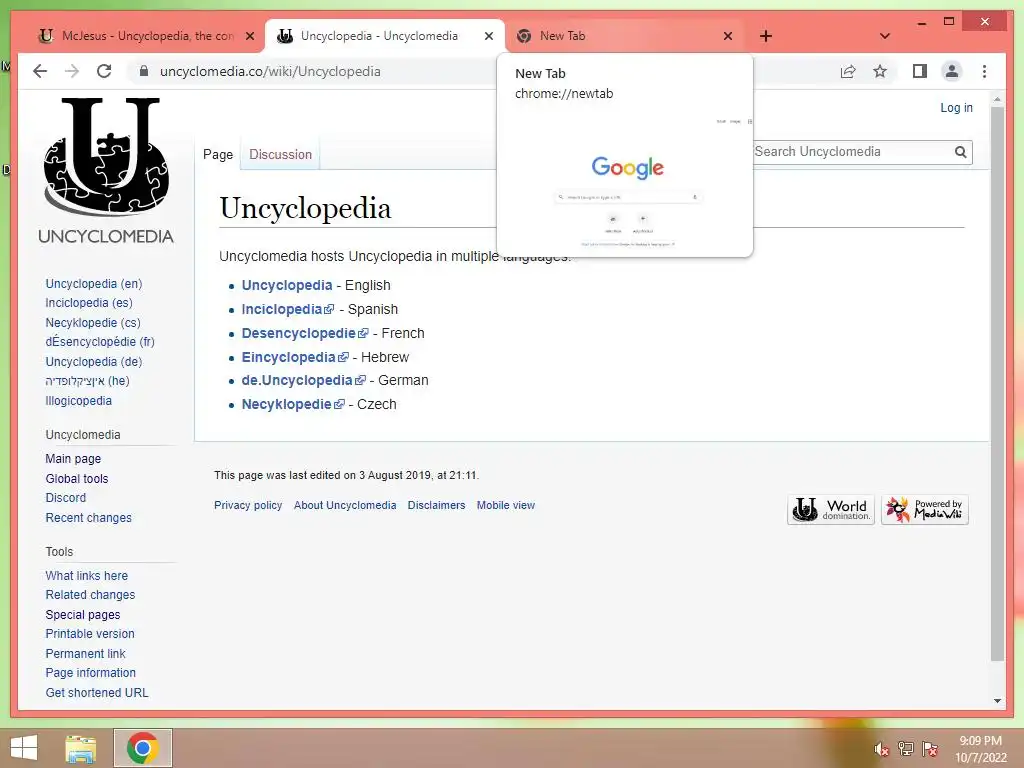Image resolution: width=1024 pixels, height=768 pixels.
Task: Open Desencyclopedie French link
Action: point(304,333)
